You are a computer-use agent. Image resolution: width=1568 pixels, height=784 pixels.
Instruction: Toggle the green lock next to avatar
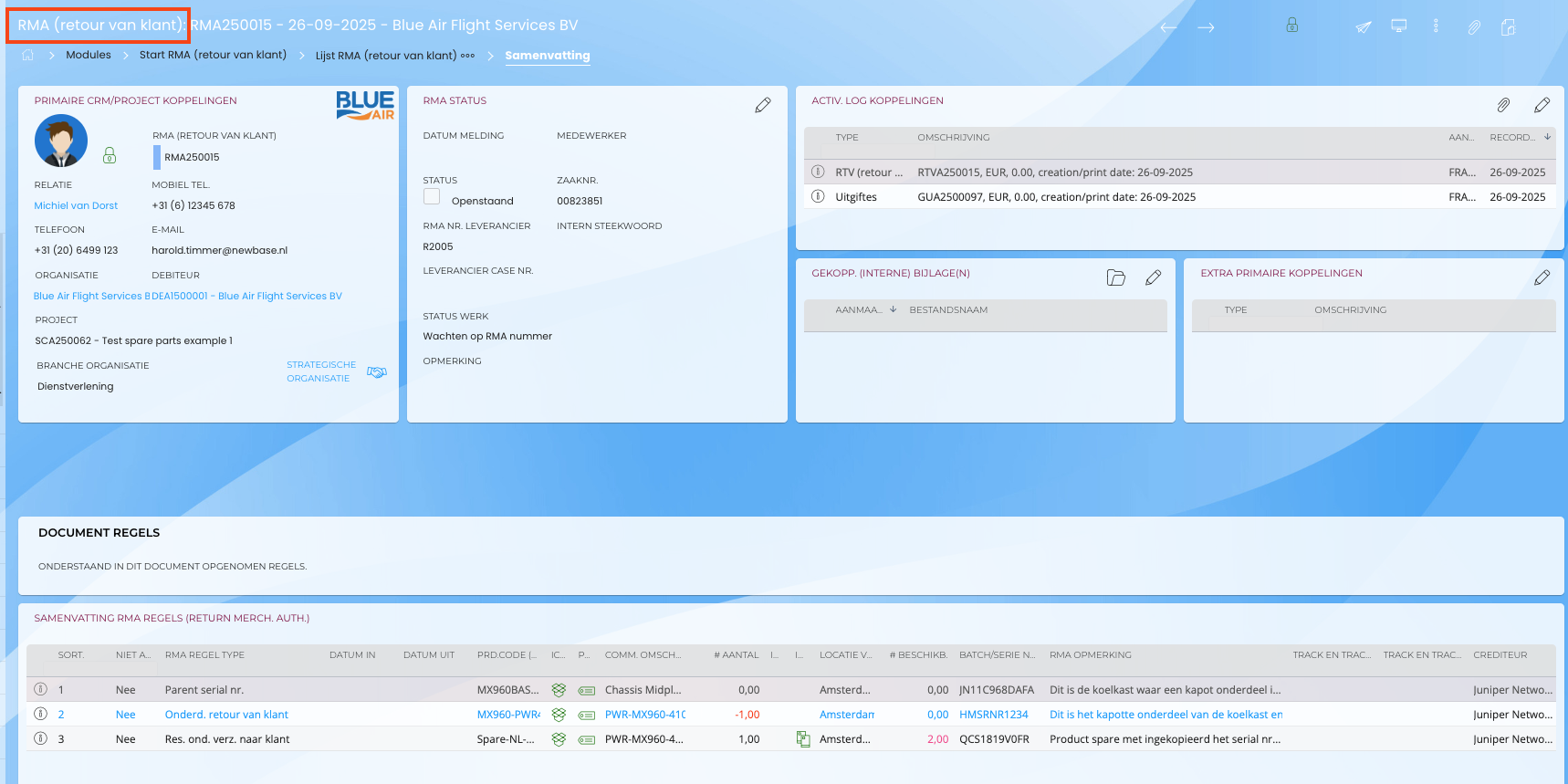pos(110,156)
